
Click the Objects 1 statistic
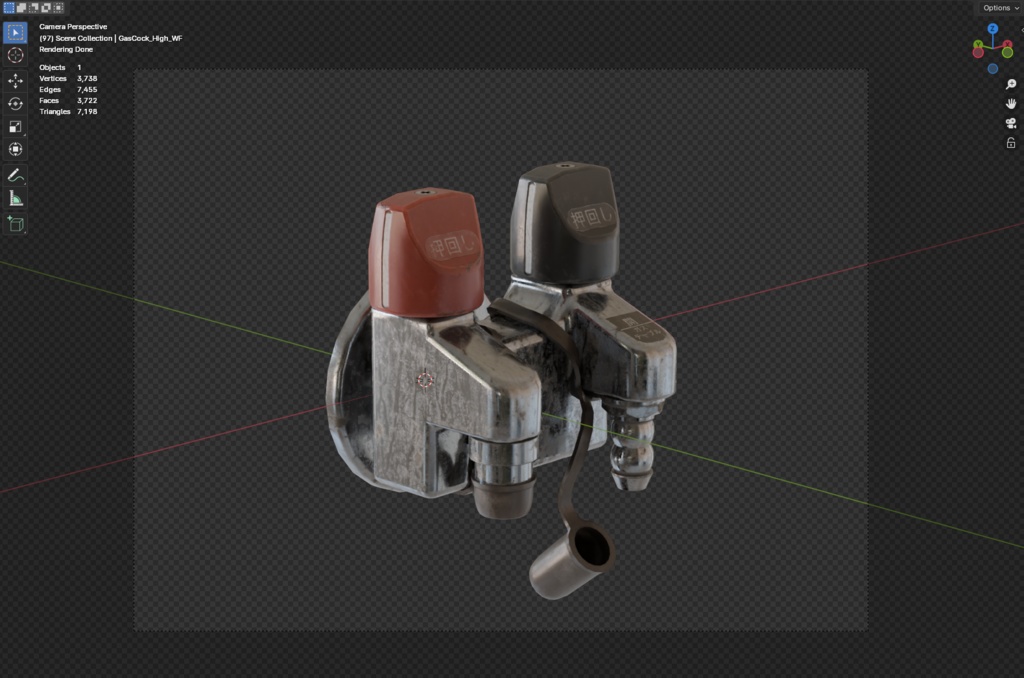point(60,67)
